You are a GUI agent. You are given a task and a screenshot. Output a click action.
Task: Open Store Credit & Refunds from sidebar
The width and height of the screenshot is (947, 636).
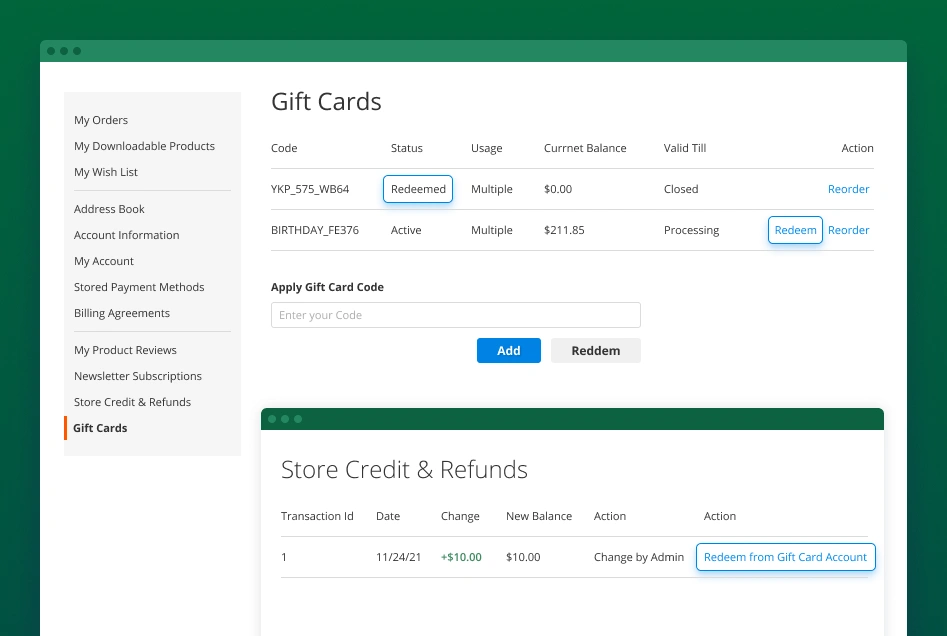(x=132, y=402)
